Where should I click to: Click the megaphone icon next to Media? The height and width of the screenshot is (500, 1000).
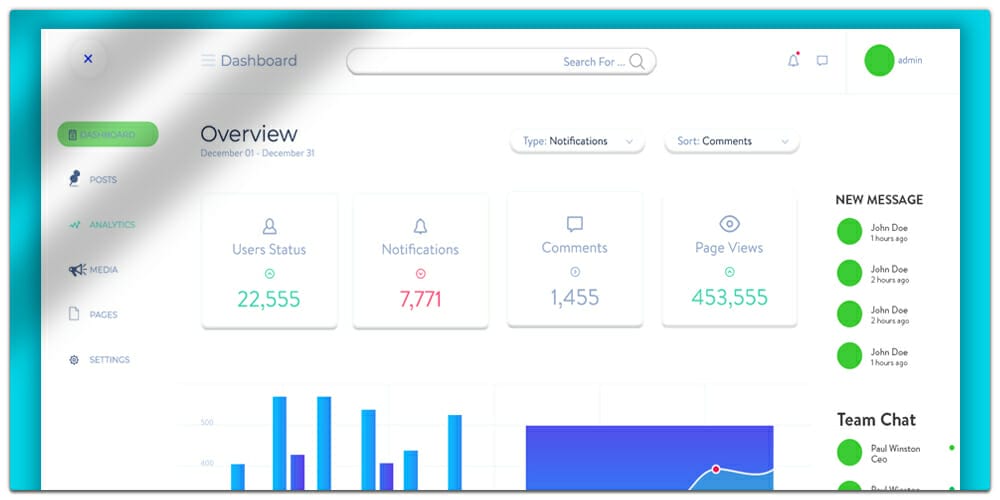[x=77, y=270]
